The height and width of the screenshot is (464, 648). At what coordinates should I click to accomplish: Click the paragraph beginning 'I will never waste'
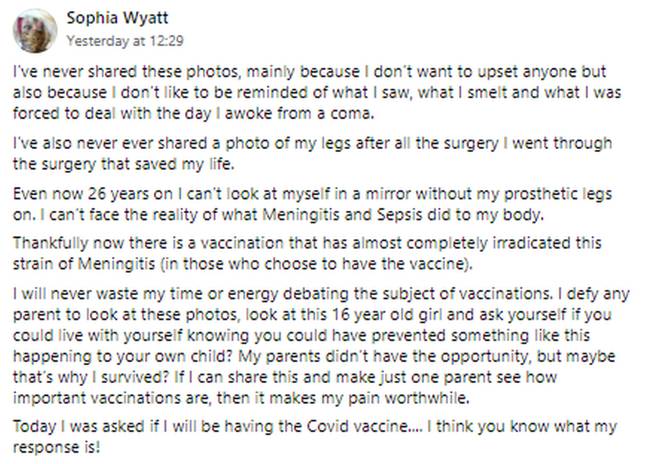[321, 346]
